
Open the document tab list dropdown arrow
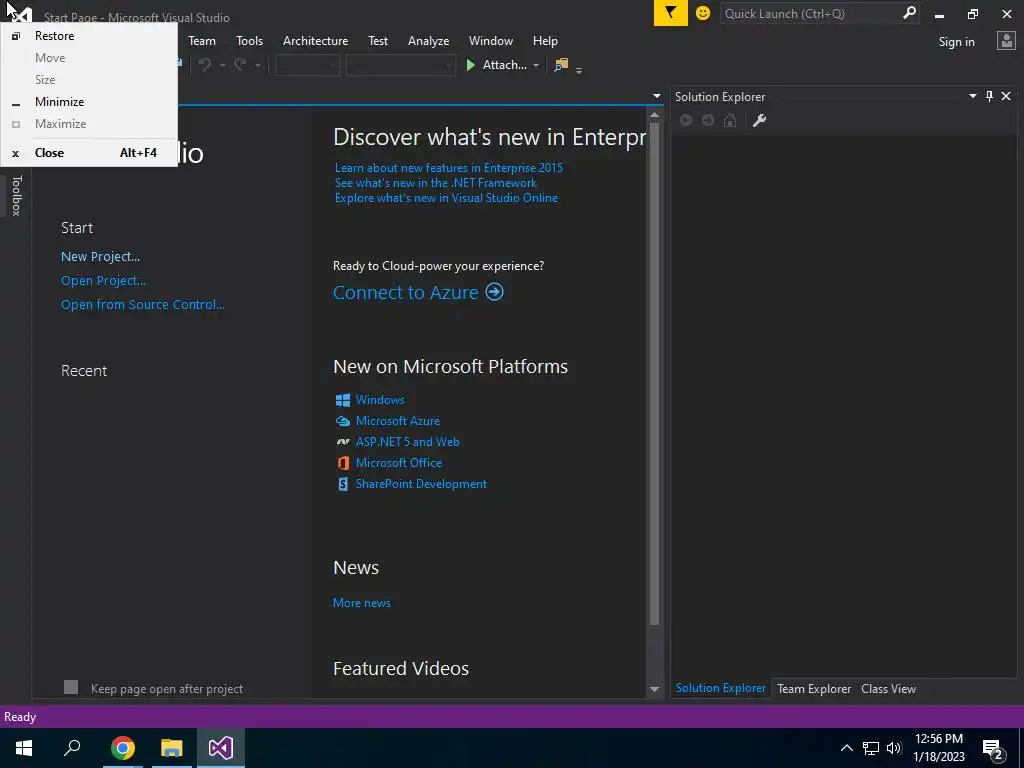point(657,96)
